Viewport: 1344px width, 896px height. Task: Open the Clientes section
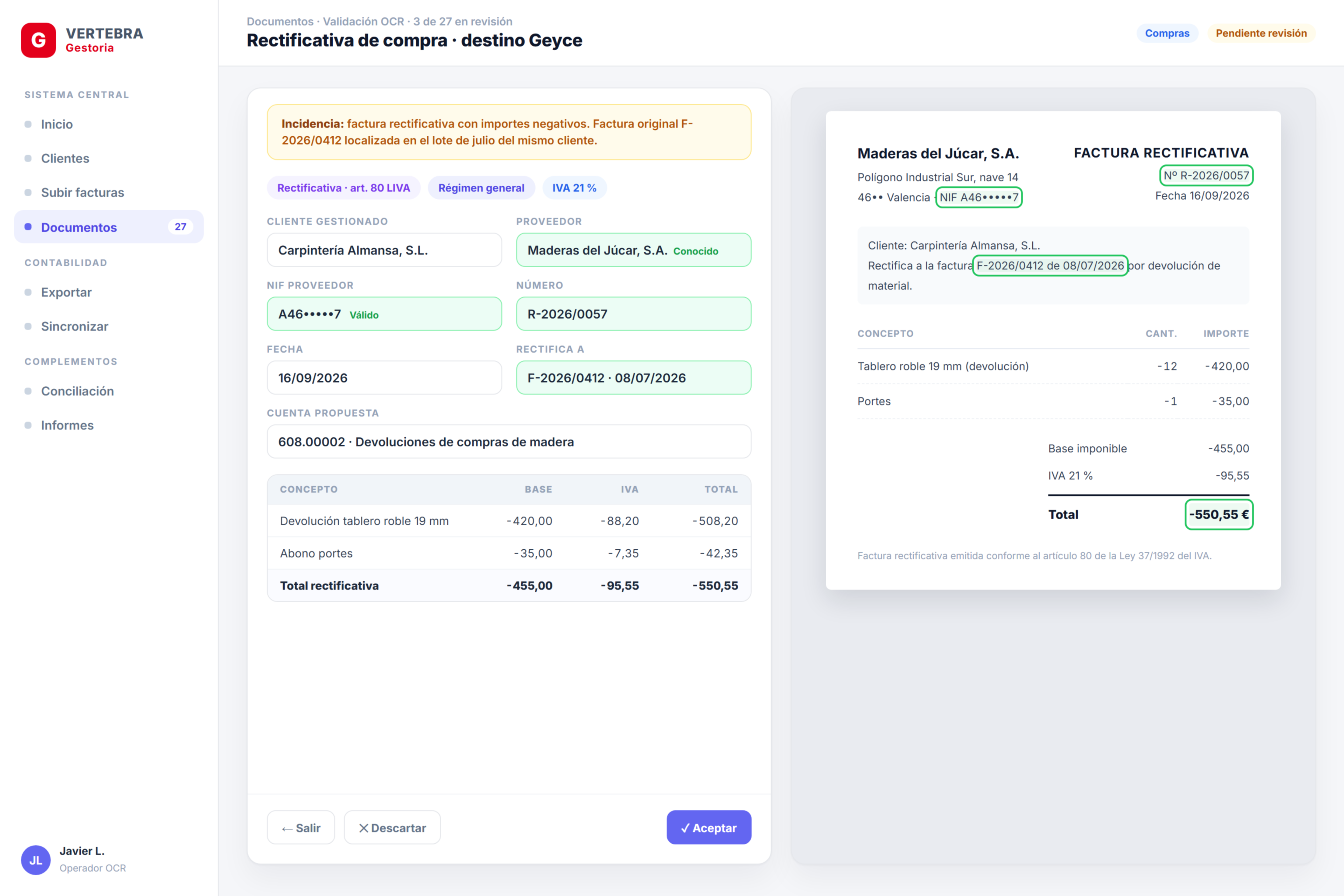pyautogui.click(x=109, y=158)
